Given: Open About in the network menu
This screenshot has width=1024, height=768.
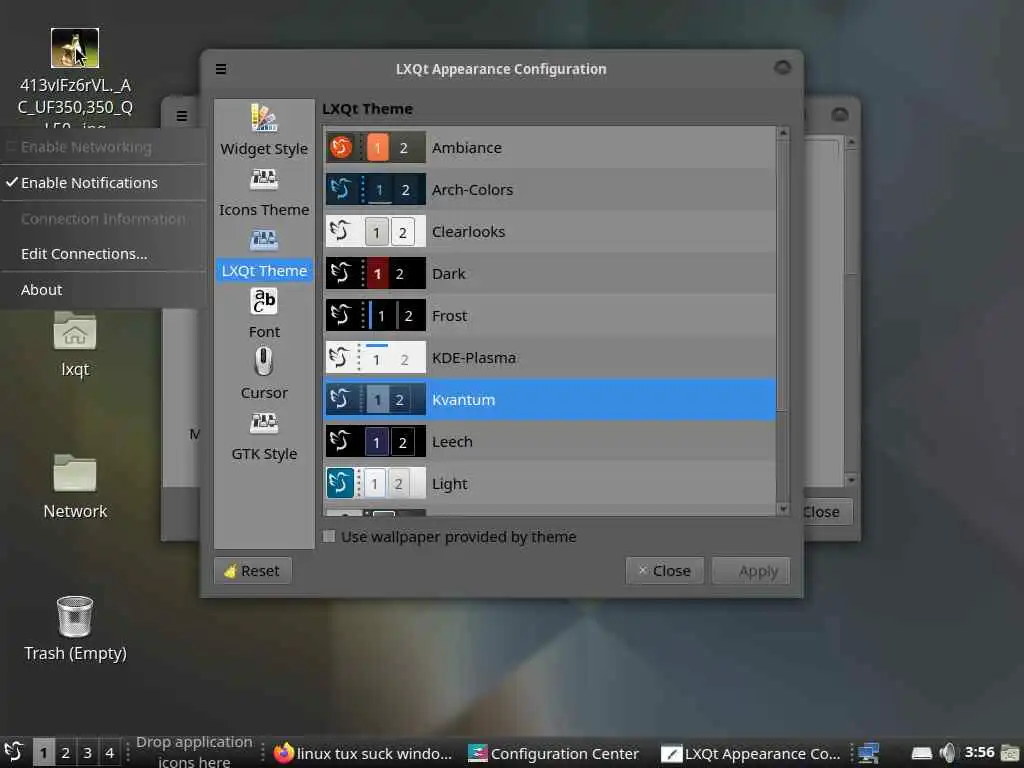Looking at the screenshot, I should 103,290.
